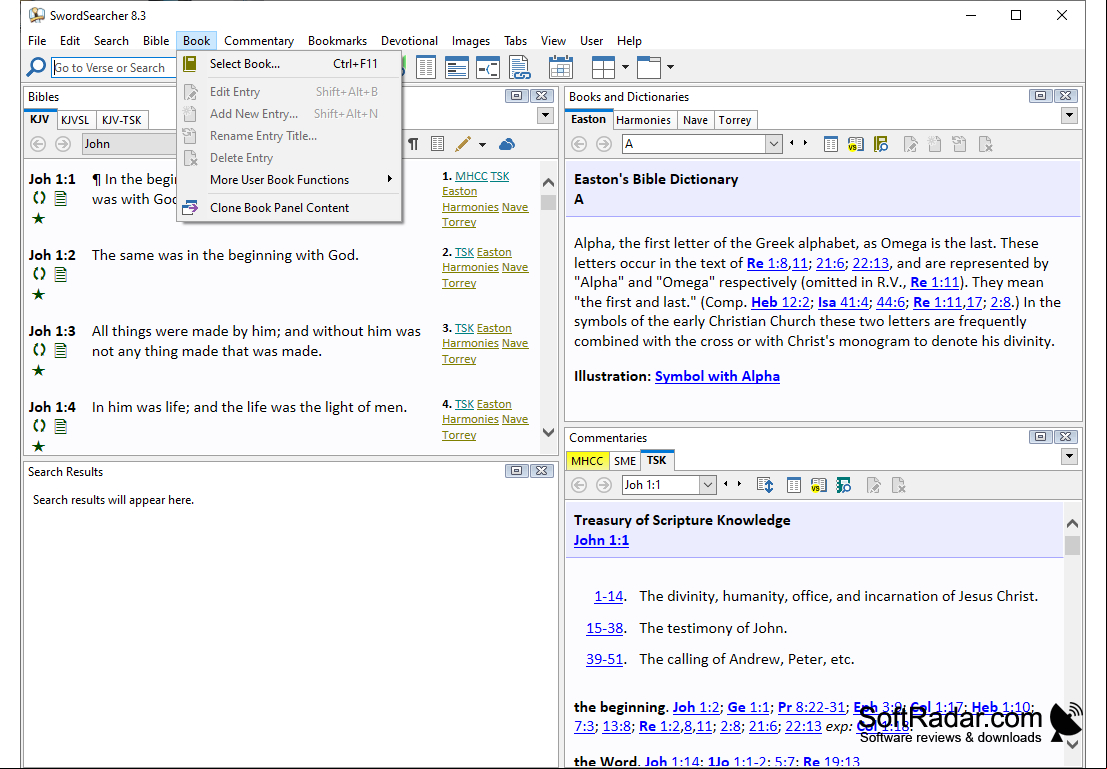Choose Clone Book Panel Content
The height and width of the screenshot is (769, 1107).
click(x=289, y=208)
